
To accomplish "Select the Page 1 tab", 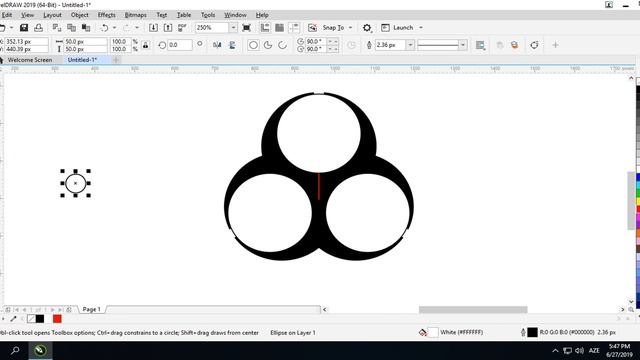I will coord(91,309).
